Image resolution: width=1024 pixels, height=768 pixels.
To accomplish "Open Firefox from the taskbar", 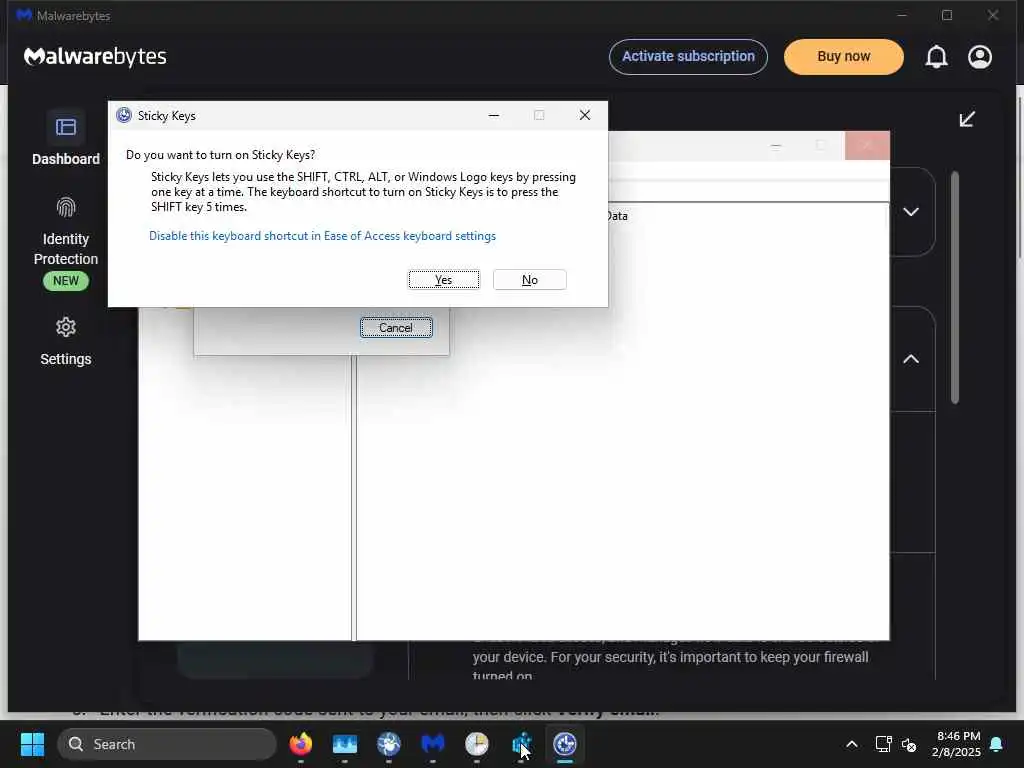I will tap(300, 744).
